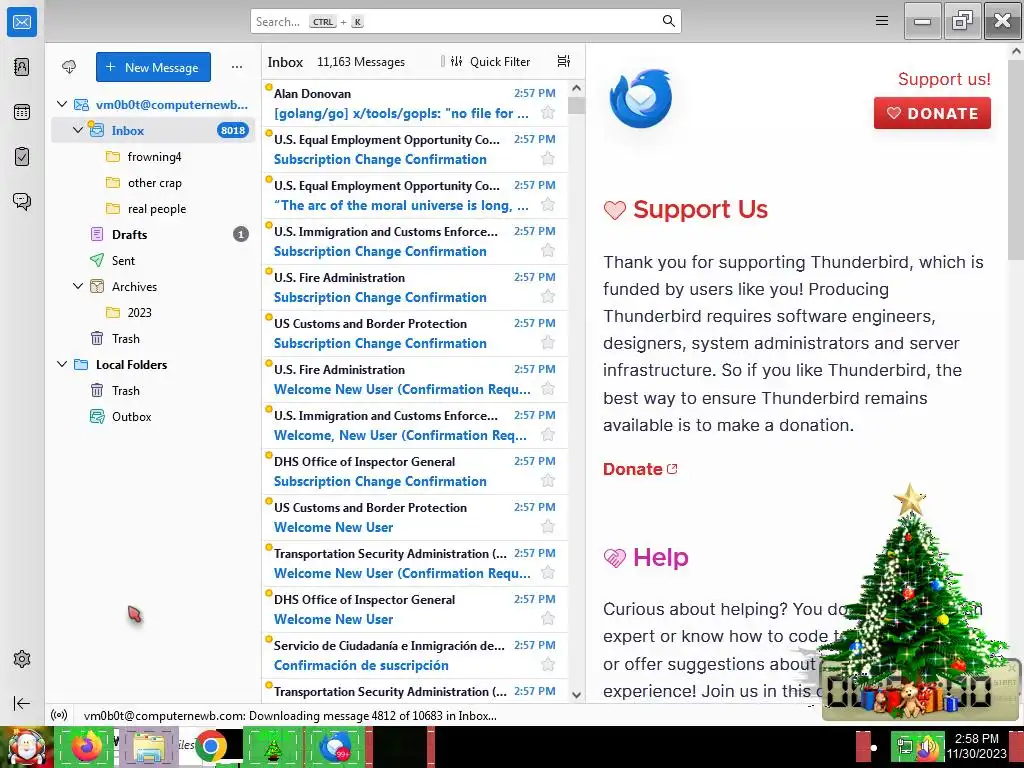The width and height of the screenshot is (1024, 768).
Task: Click the start page scrollbar thumb
Action: pyautogui.click(x=1016, y=160)
